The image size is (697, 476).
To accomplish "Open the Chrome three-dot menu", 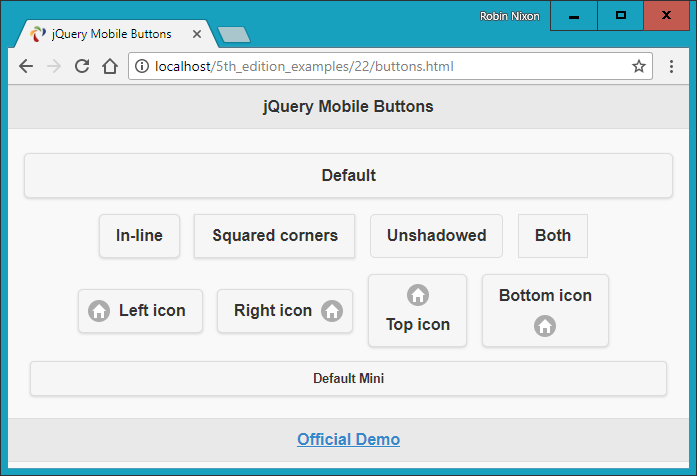I will [673, 66].
